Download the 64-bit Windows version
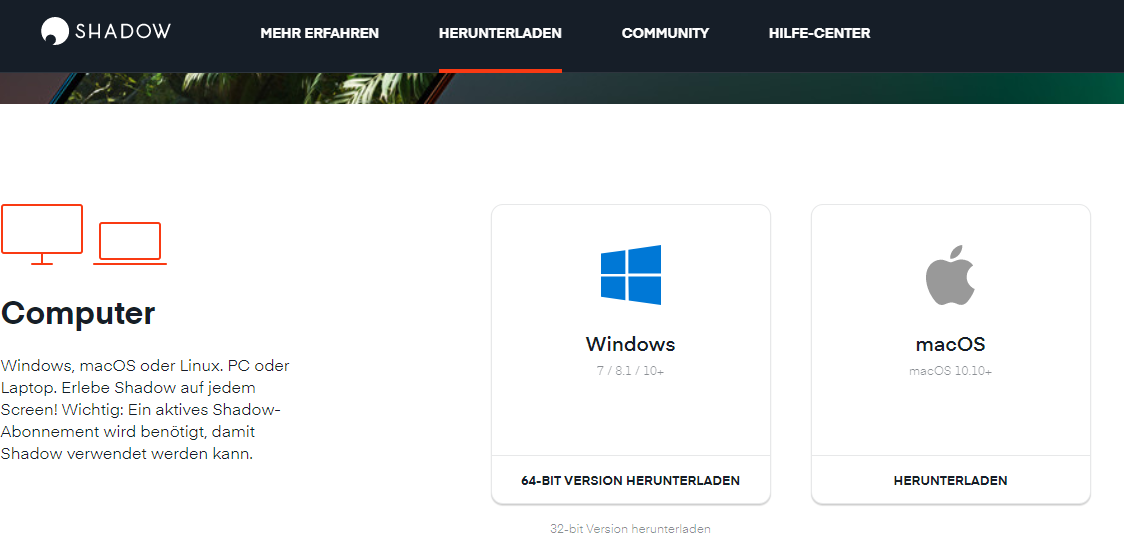 (631, 480)
